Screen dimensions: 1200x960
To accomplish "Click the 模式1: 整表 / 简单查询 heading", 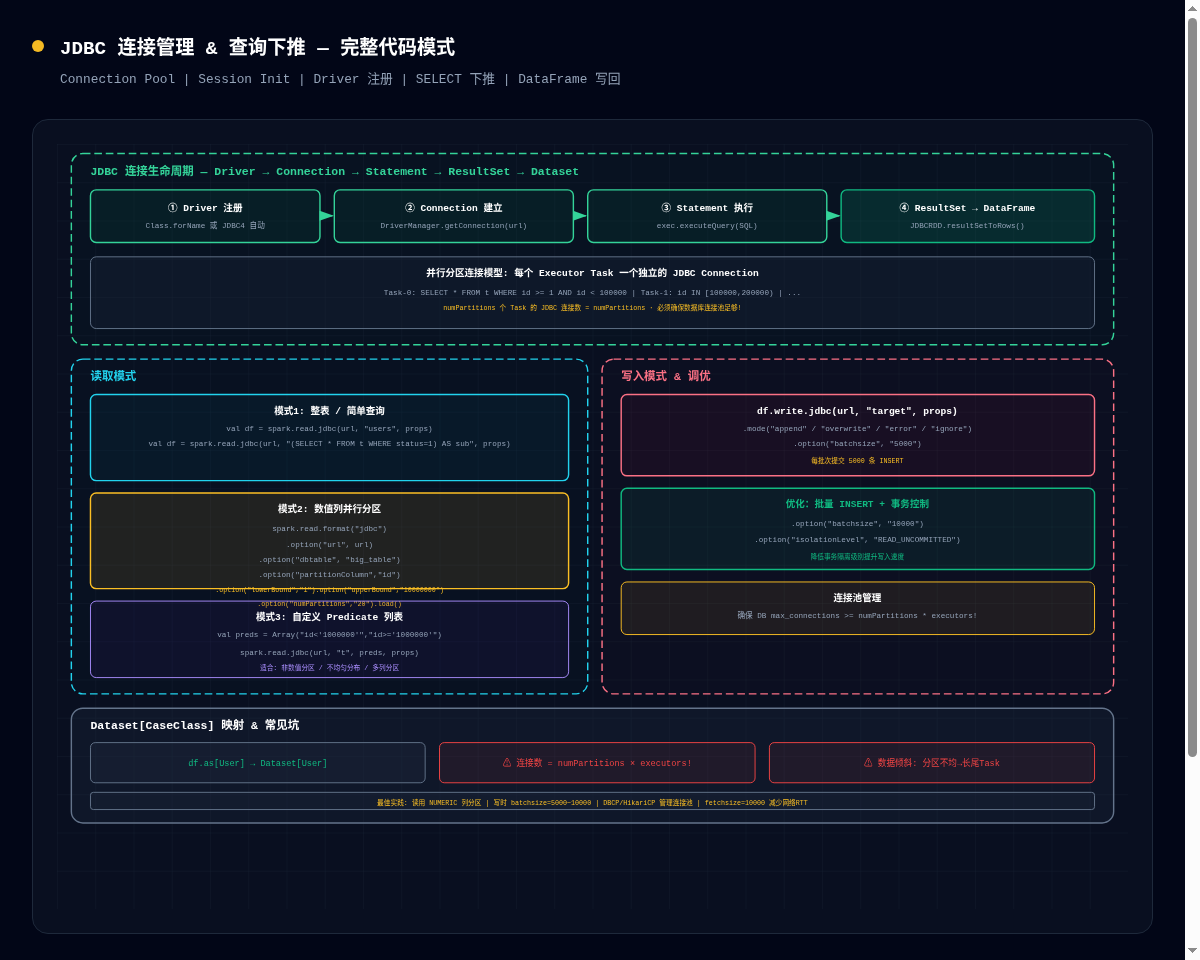I will coord(329,411).
